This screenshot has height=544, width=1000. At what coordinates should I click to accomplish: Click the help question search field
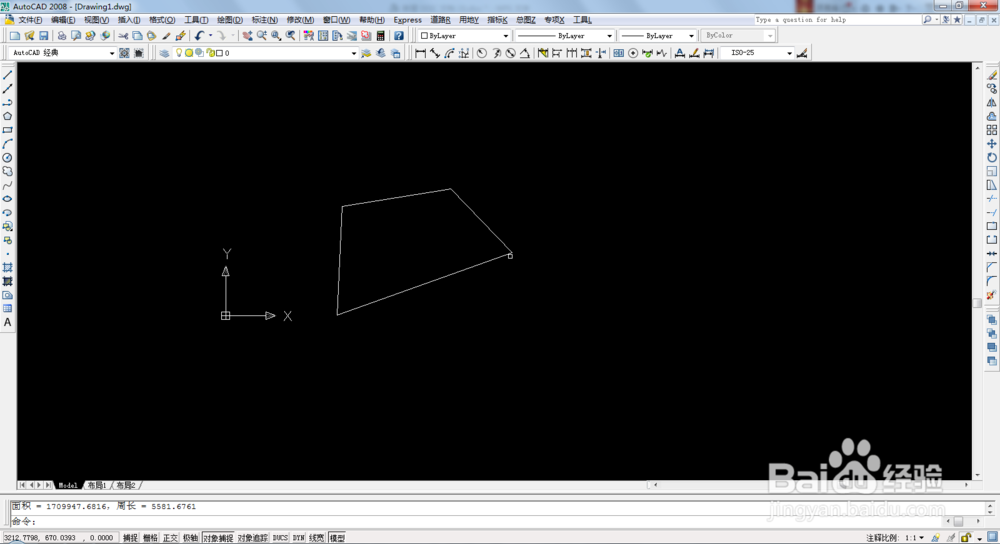(837, 20)
